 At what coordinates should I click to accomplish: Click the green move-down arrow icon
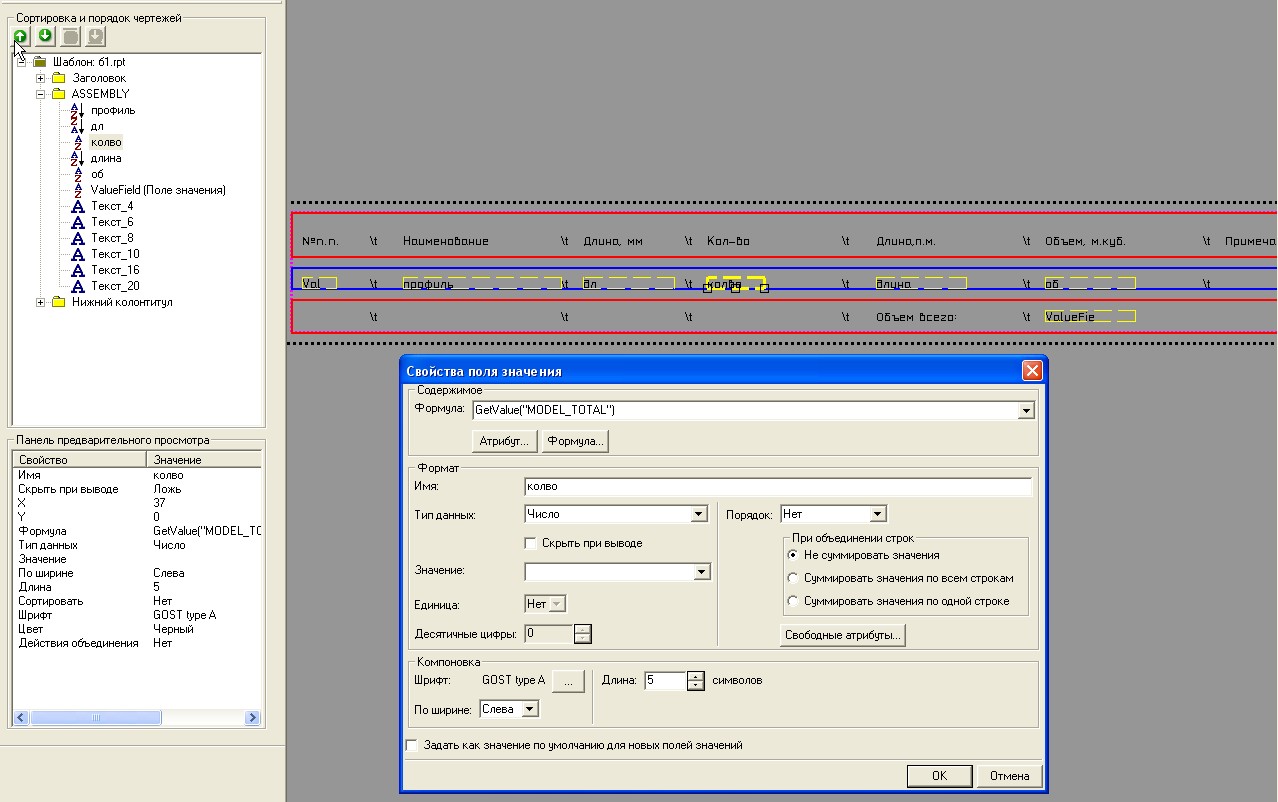pyautogui.click(x=45, y=37)
